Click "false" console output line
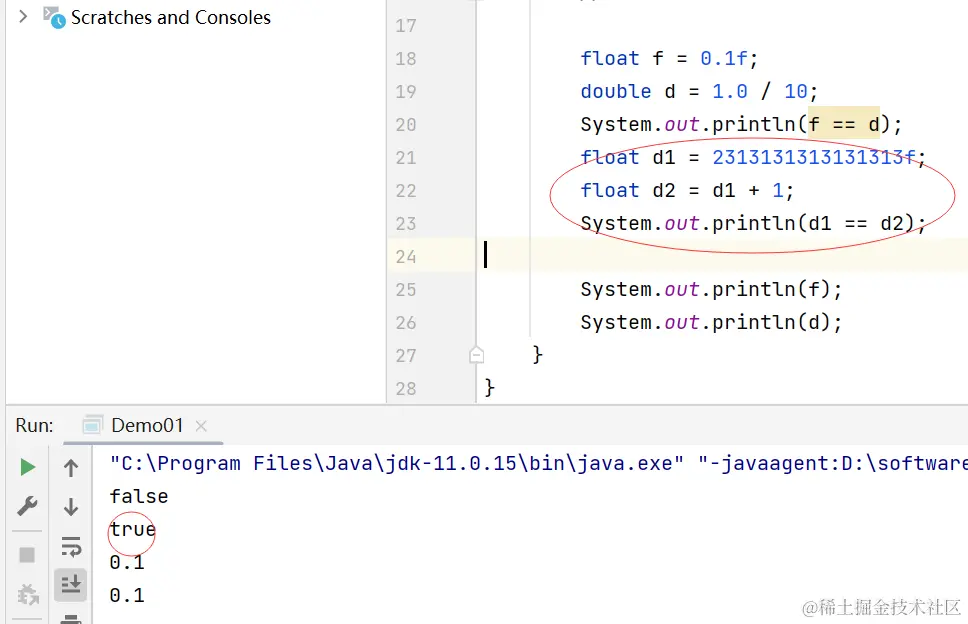 [x=139, y=496]
